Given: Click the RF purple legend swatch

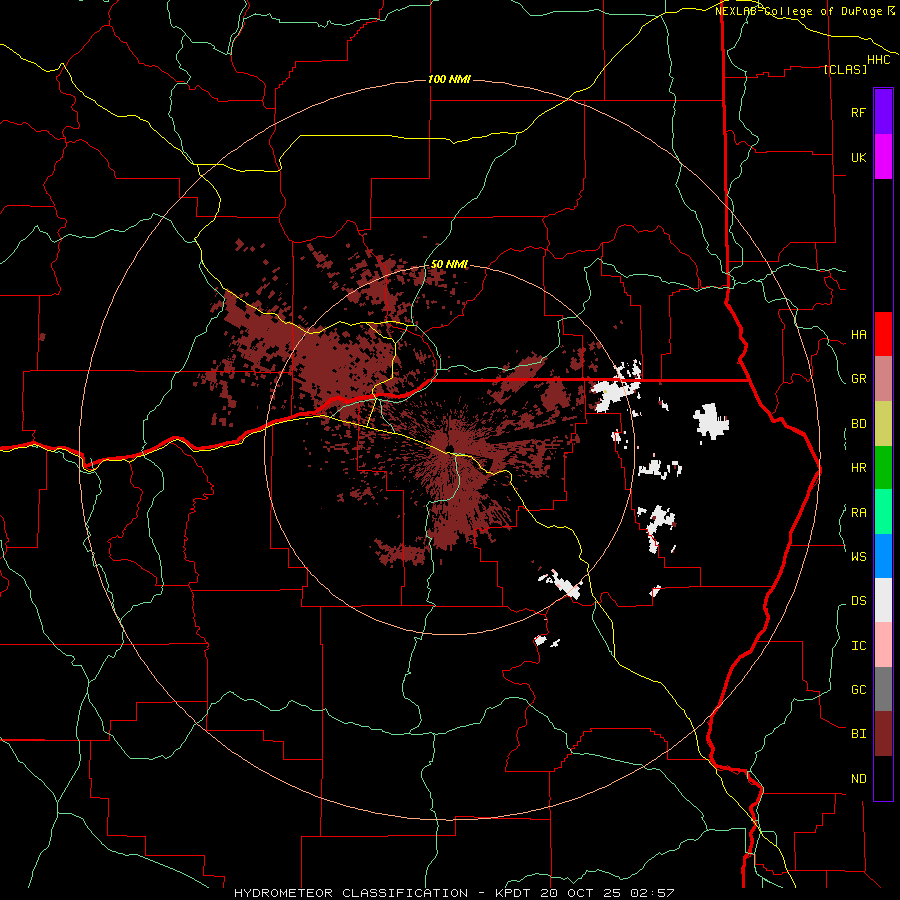Looking at the screenshot, I should point(883,112).
